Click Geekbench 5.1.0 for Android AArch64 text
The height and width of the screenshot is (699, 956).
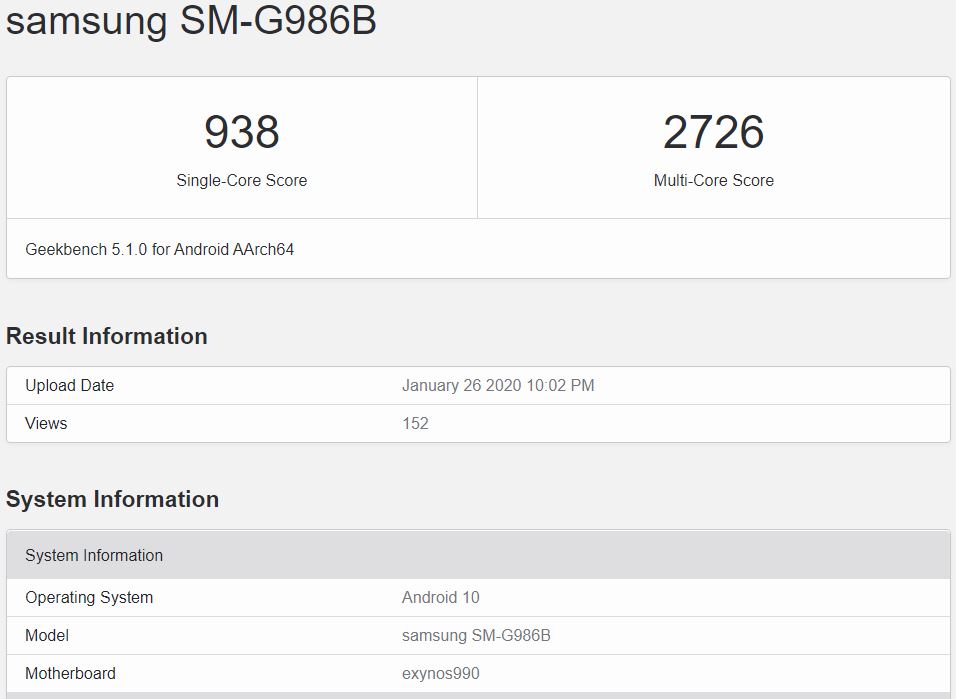tap(160, 249)
